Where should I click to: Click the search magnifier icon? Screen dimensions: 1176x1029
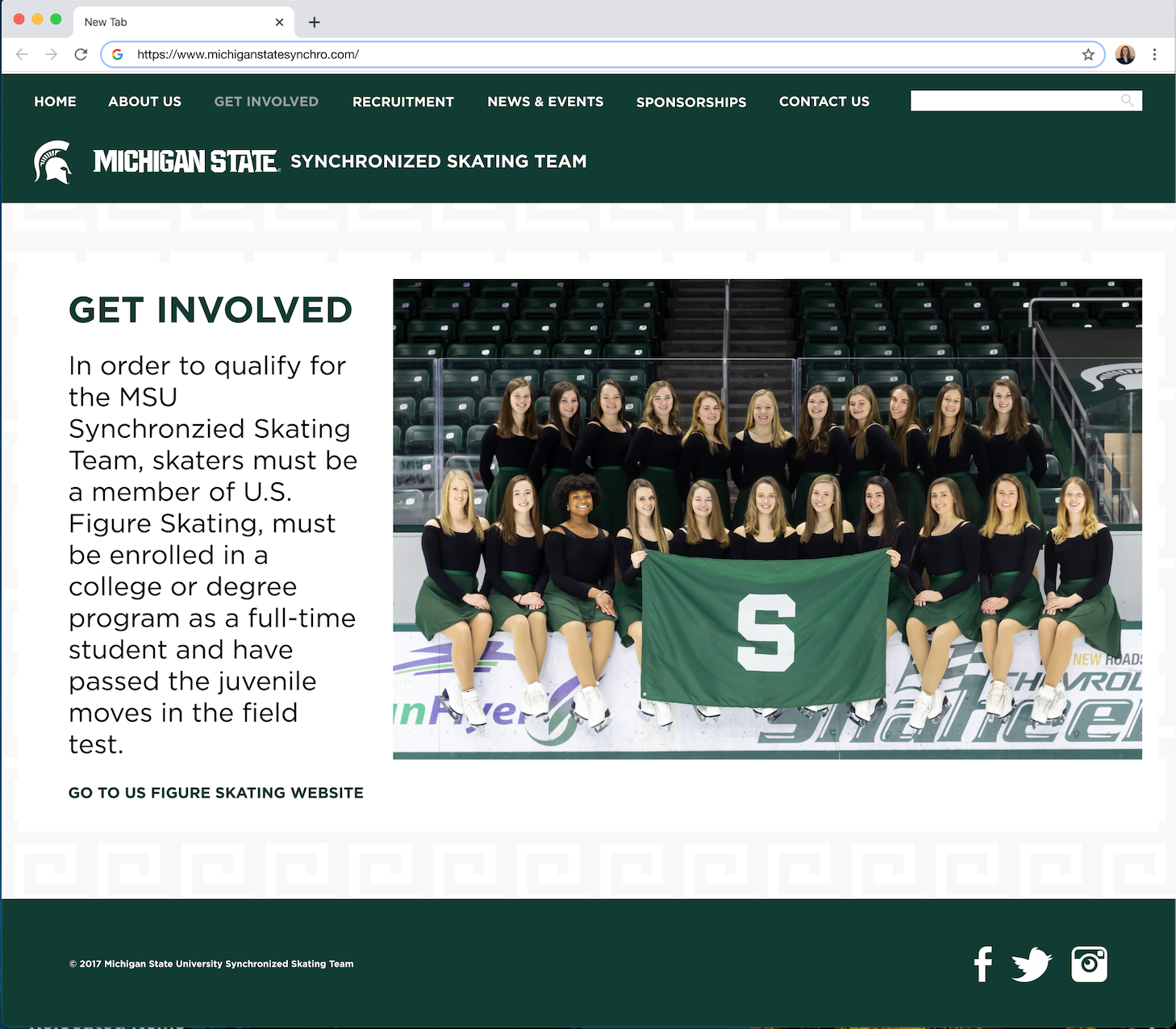coord(1128,101)
